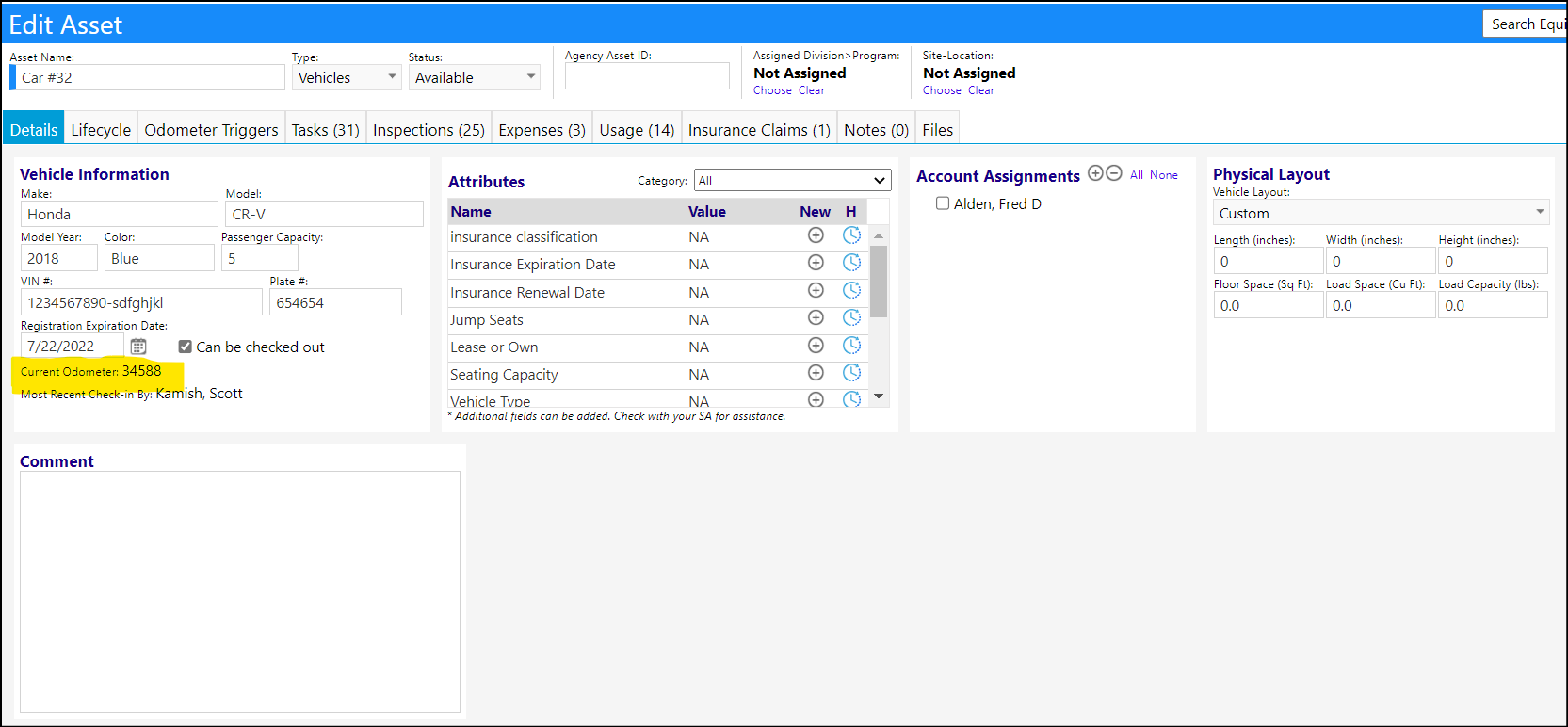Click Clear under Site-Location
Screen dimensions: 1568x727
(x=981, y=90)
